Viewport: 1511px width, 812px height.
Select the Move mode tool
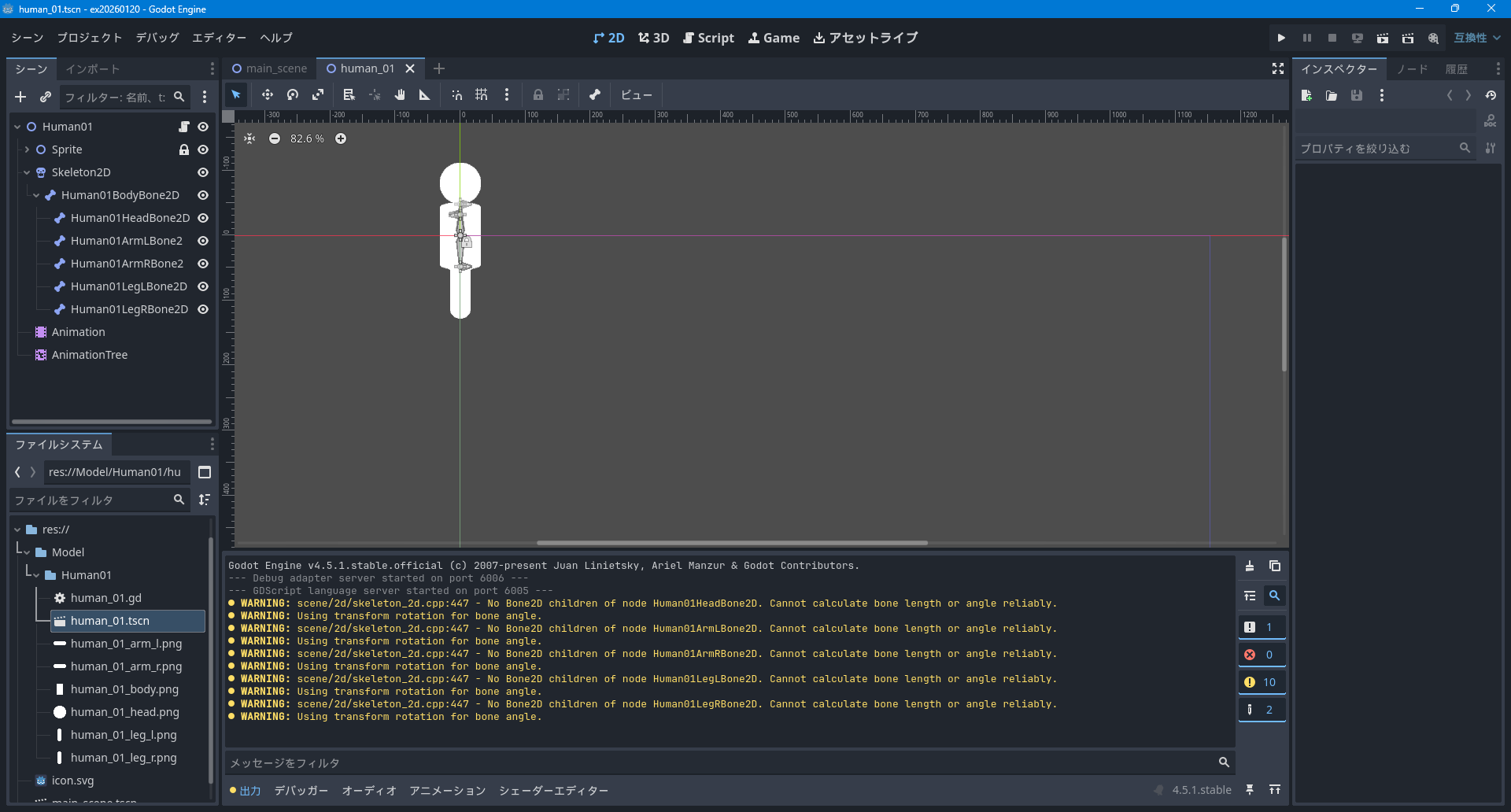click(x=268, y=95)
